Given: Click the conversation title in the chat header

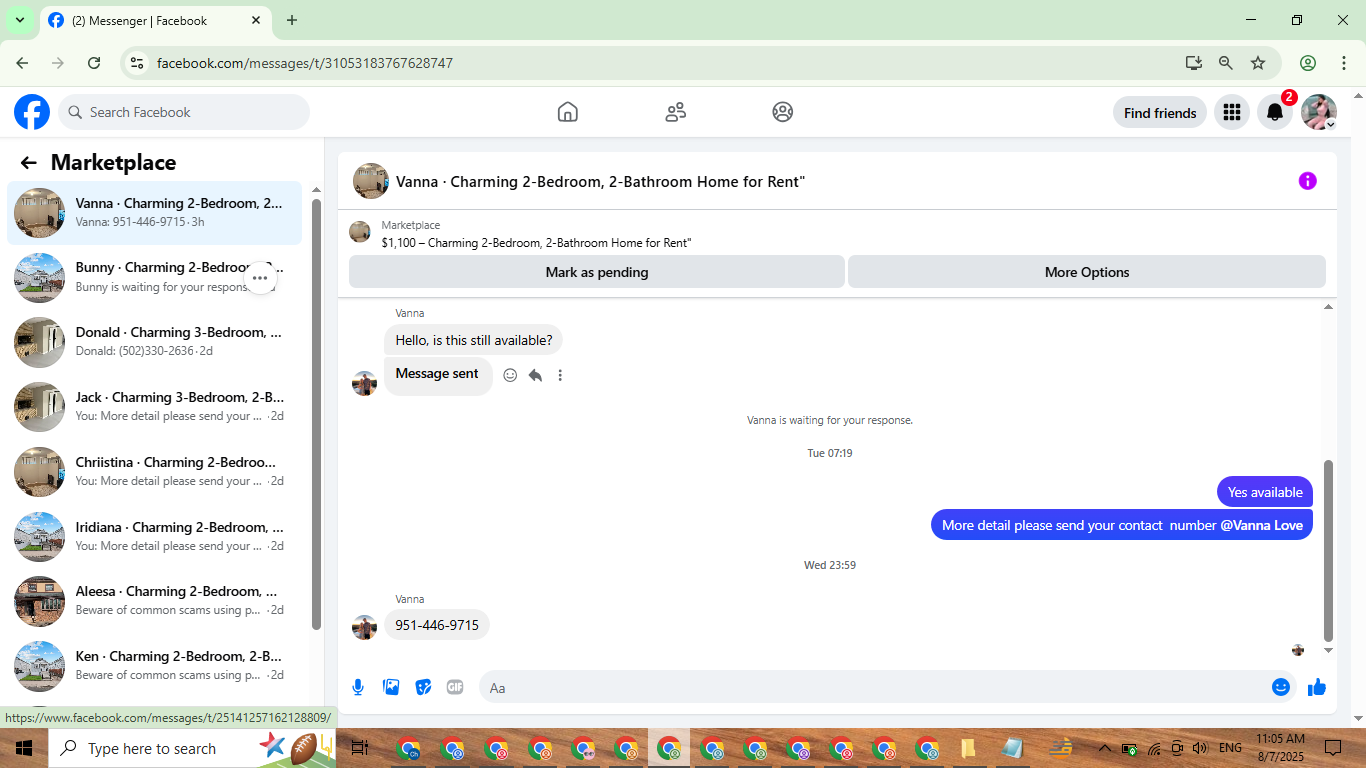Looking at the screenshot, I should pos(600,181).
